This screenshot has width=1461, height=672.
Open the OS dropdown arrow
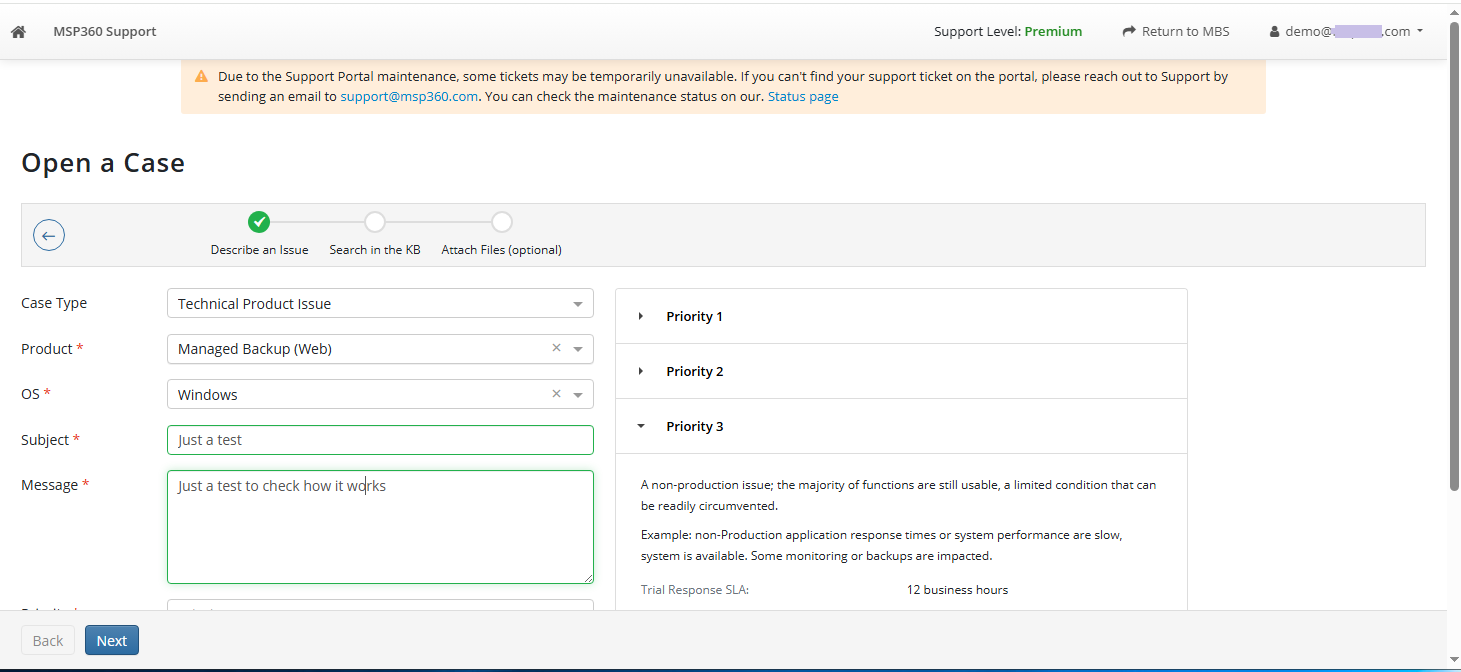coord(578,395)
